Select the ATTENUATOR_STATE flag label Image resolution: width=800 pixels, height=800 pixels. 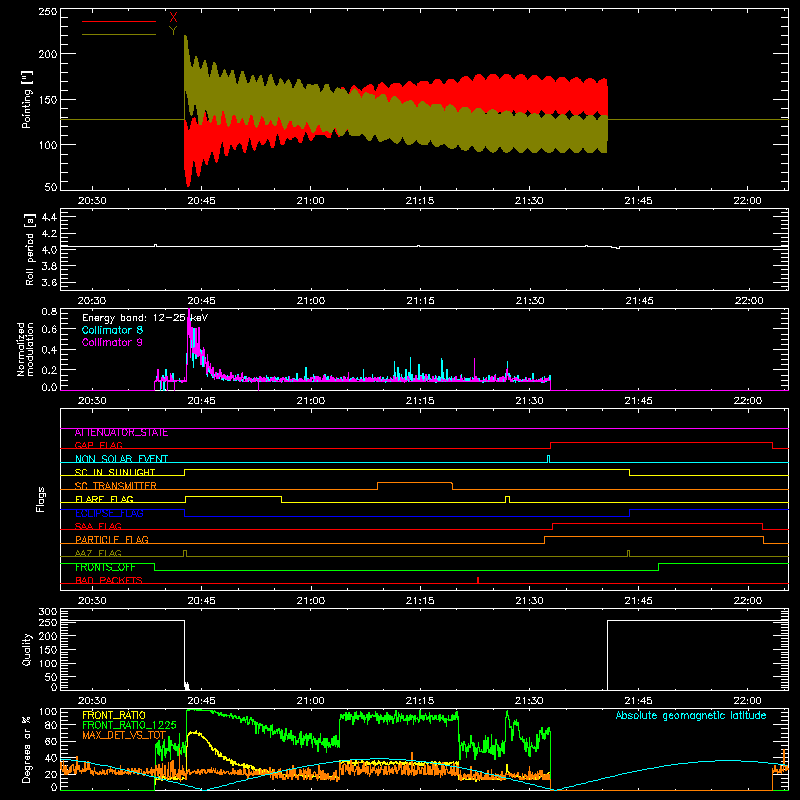[121, 433]
